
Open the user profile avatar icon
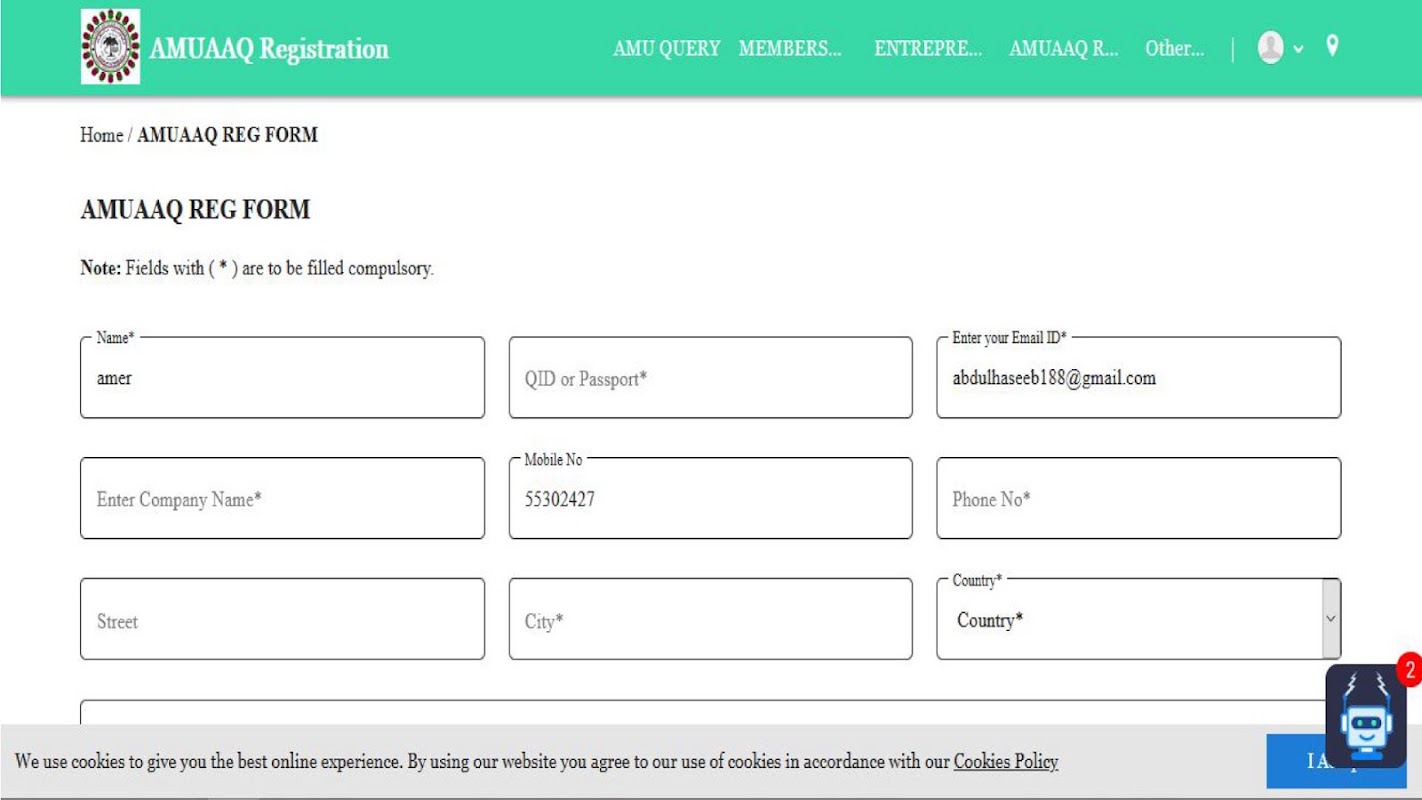pos(1270,47)
